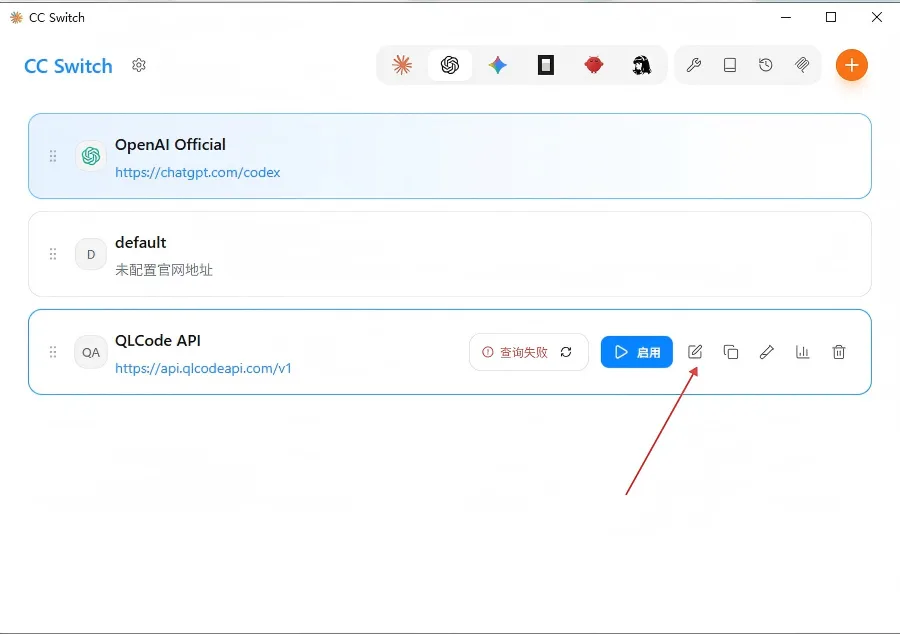900x634 pixels.
Task: Select the QLCode API provider title
Action: point(158,341)
